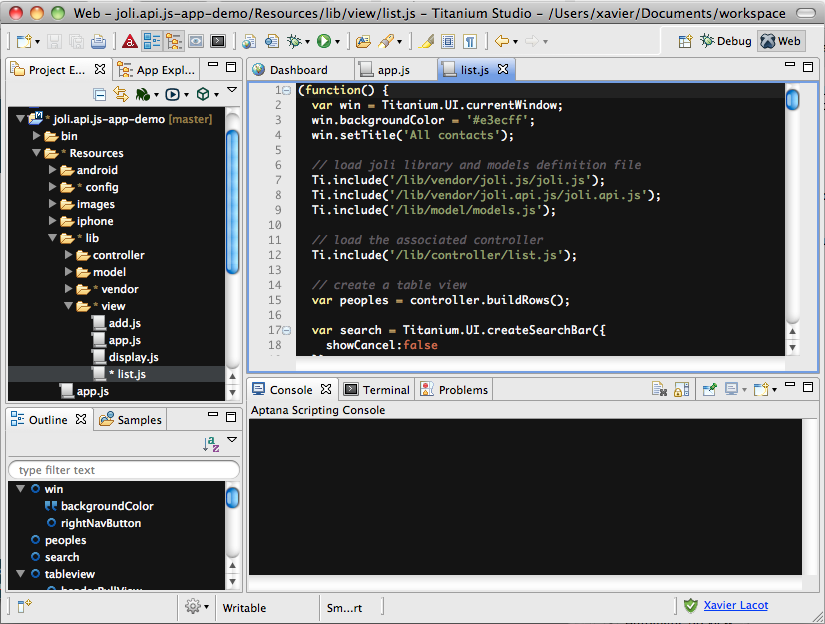Switch to the app.js editor tab
Viewport: 825px width, 624px height.
[x=394, y=70]
